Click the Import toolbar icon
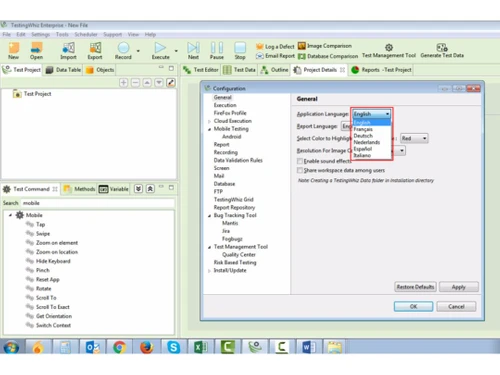The width and height of the screenshot is (500, 375). coord(68,51)
